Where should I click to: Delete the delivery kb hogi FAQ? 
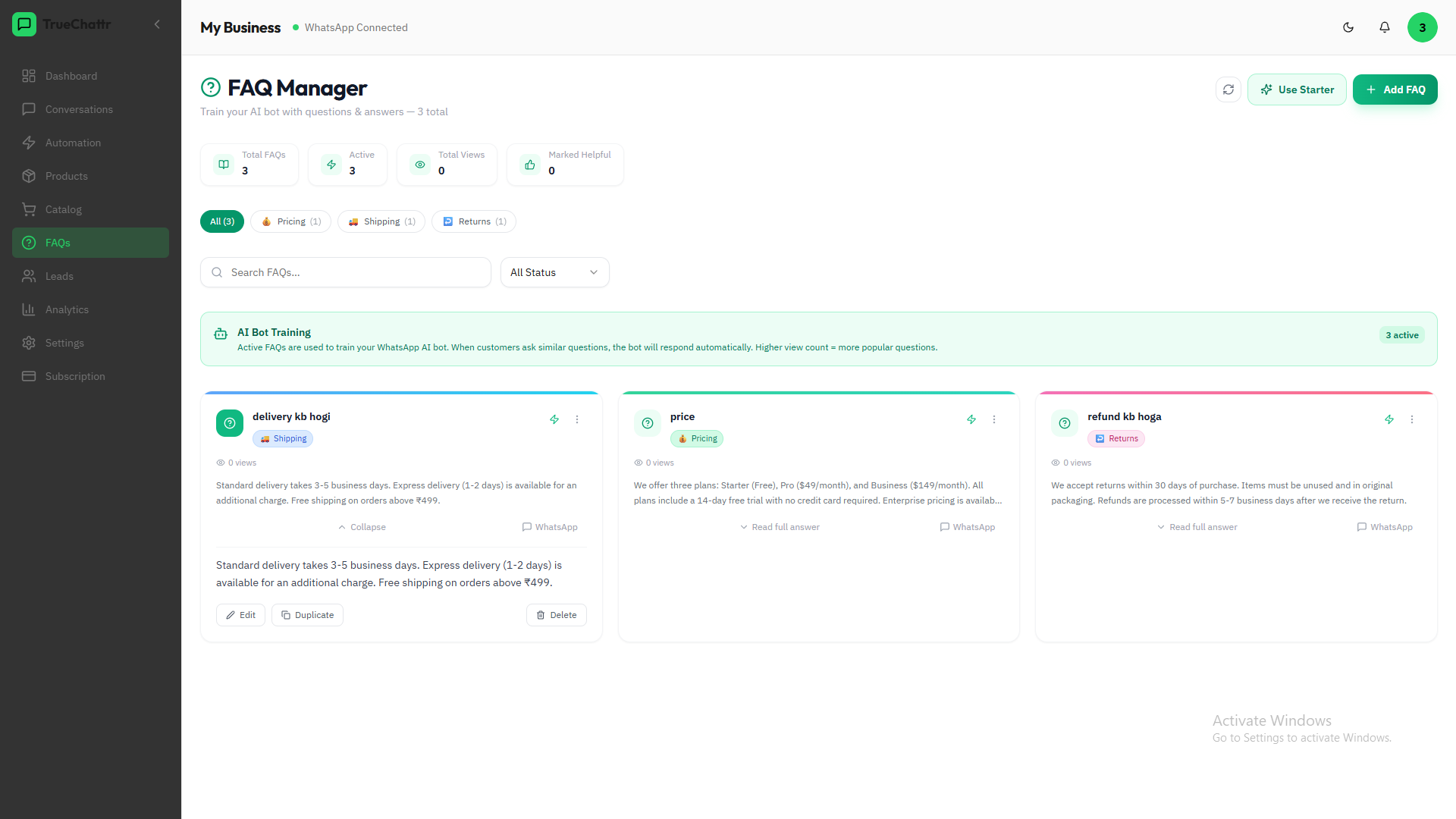[x=557, y=615]
